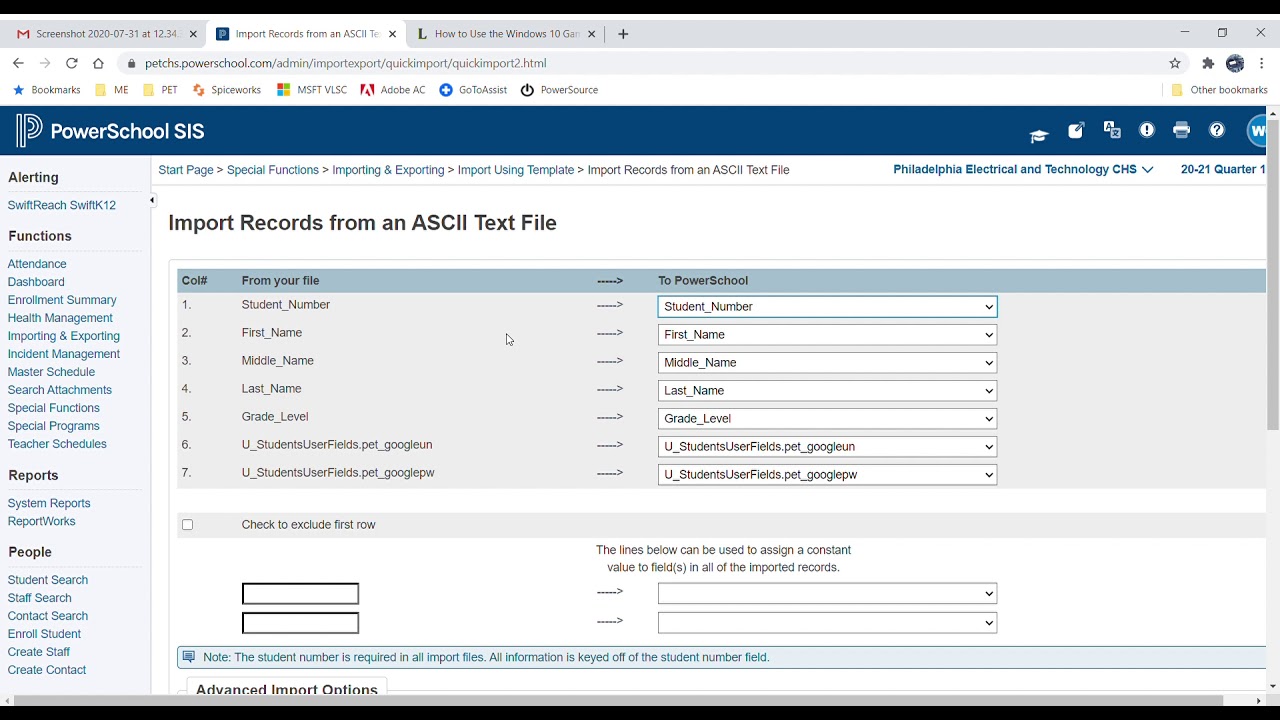Open the pet_googlepw field dropdown
This screenshot has height=720, width=1280.
point(827,475)
